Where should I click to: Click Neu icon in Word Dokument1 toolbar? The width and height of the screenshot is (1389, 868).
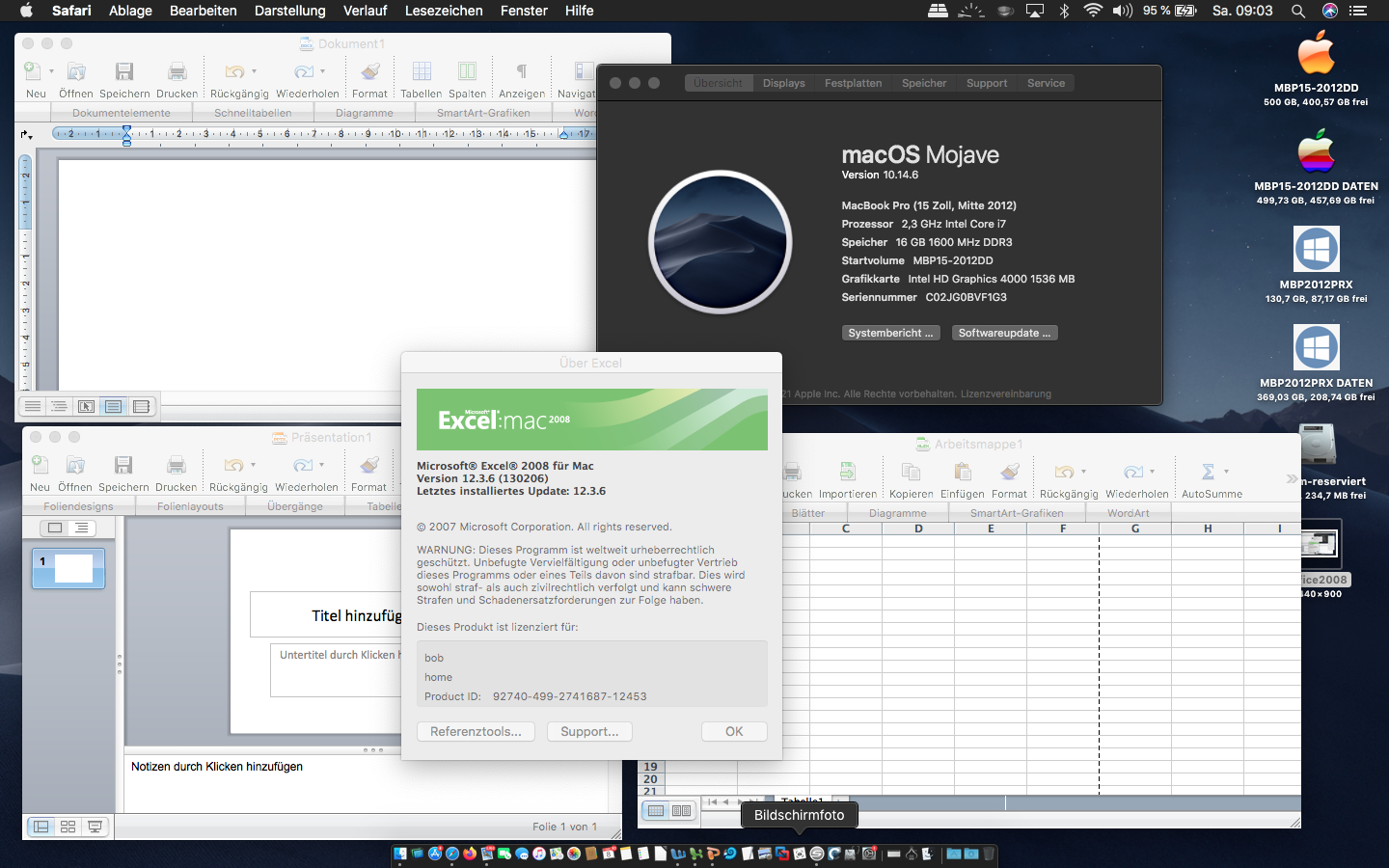[33, 70]
